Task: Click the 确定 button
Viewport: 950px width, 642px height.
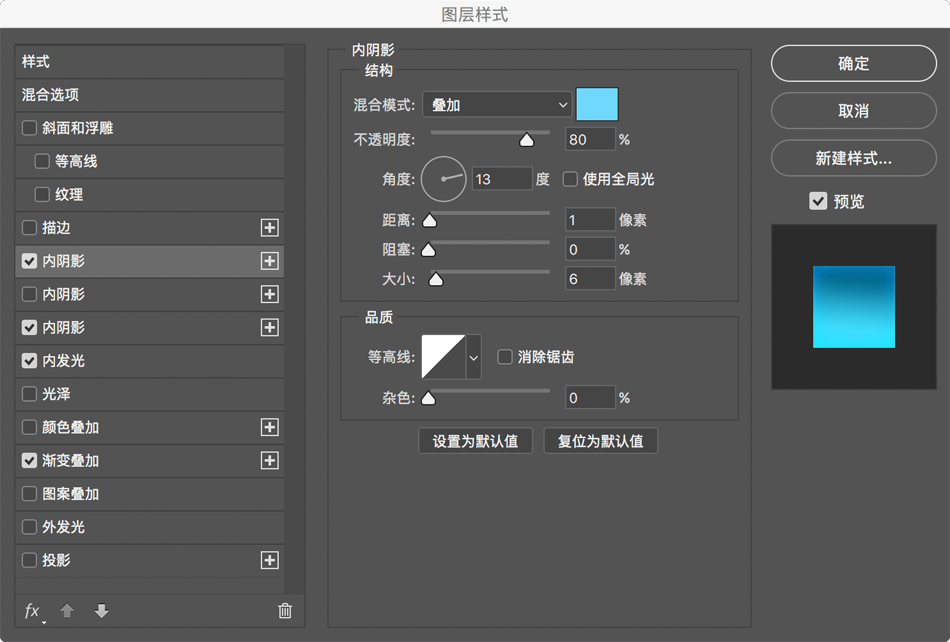Action: pyautogui.click(x=854, y=64)
